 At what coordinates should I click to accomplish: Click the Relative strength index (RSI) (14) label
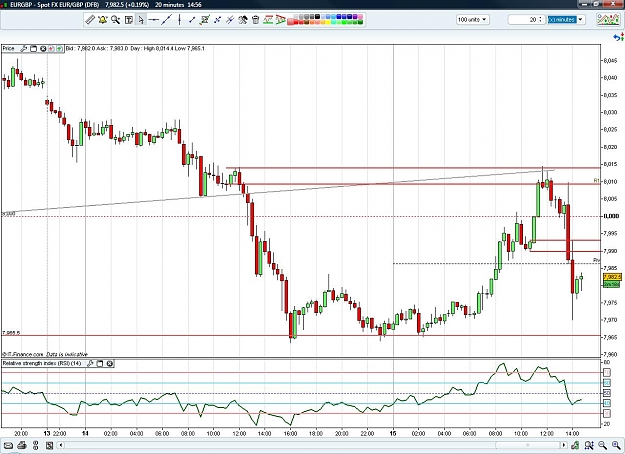[42, 363]
